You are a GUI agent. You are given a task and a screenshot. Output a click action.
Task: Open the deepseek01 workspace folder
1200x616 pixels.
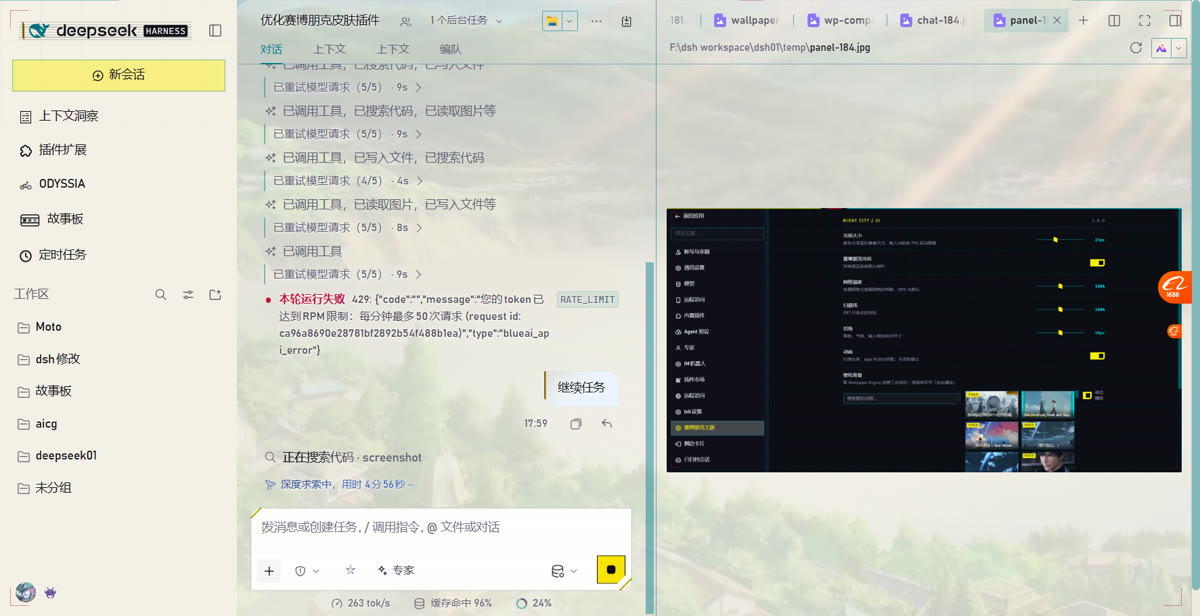tap(57, 456)
